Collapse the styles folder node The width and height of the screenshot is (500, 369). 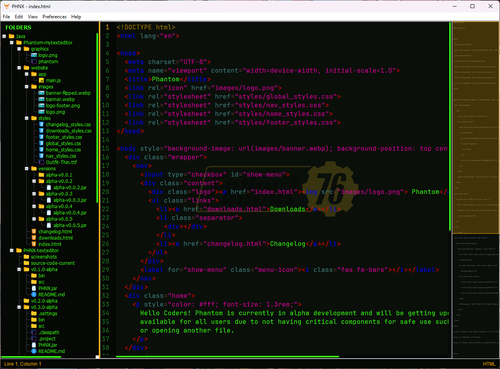click(x=27, y=118)
